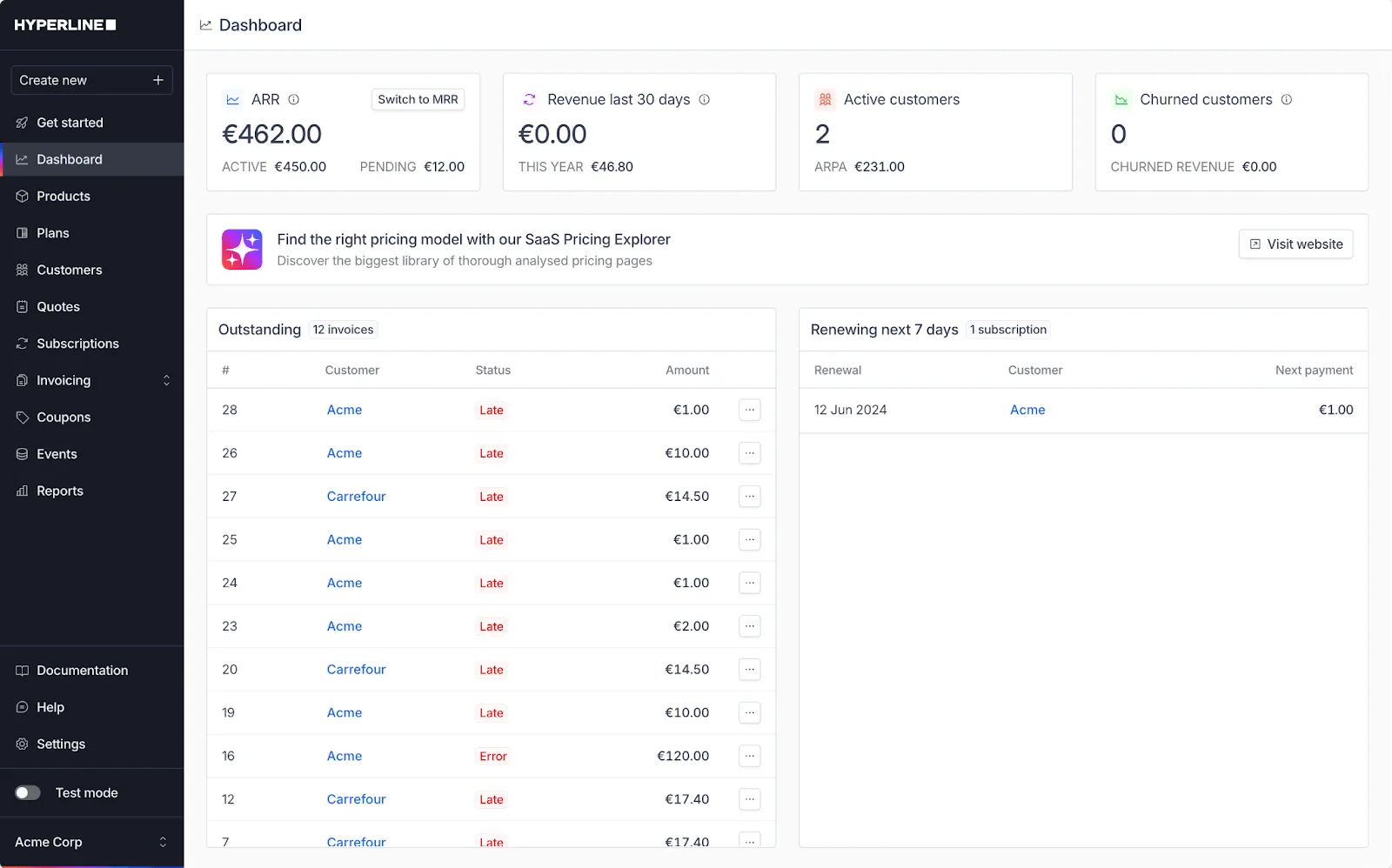Open Carrefour customer from invoice 27

[x=356, y=497]
